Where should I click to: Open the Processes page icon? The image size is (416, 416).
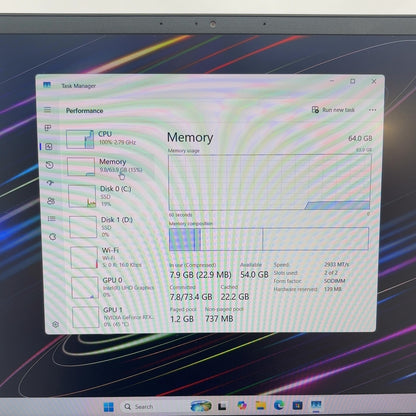tap(48, 128)
